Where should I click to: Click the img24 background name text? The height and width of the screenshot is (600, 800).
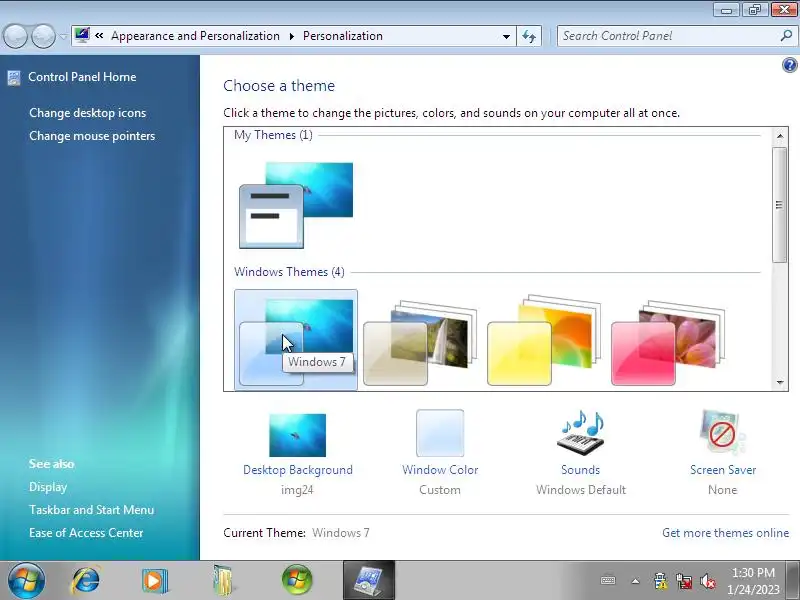click(297, 490)
